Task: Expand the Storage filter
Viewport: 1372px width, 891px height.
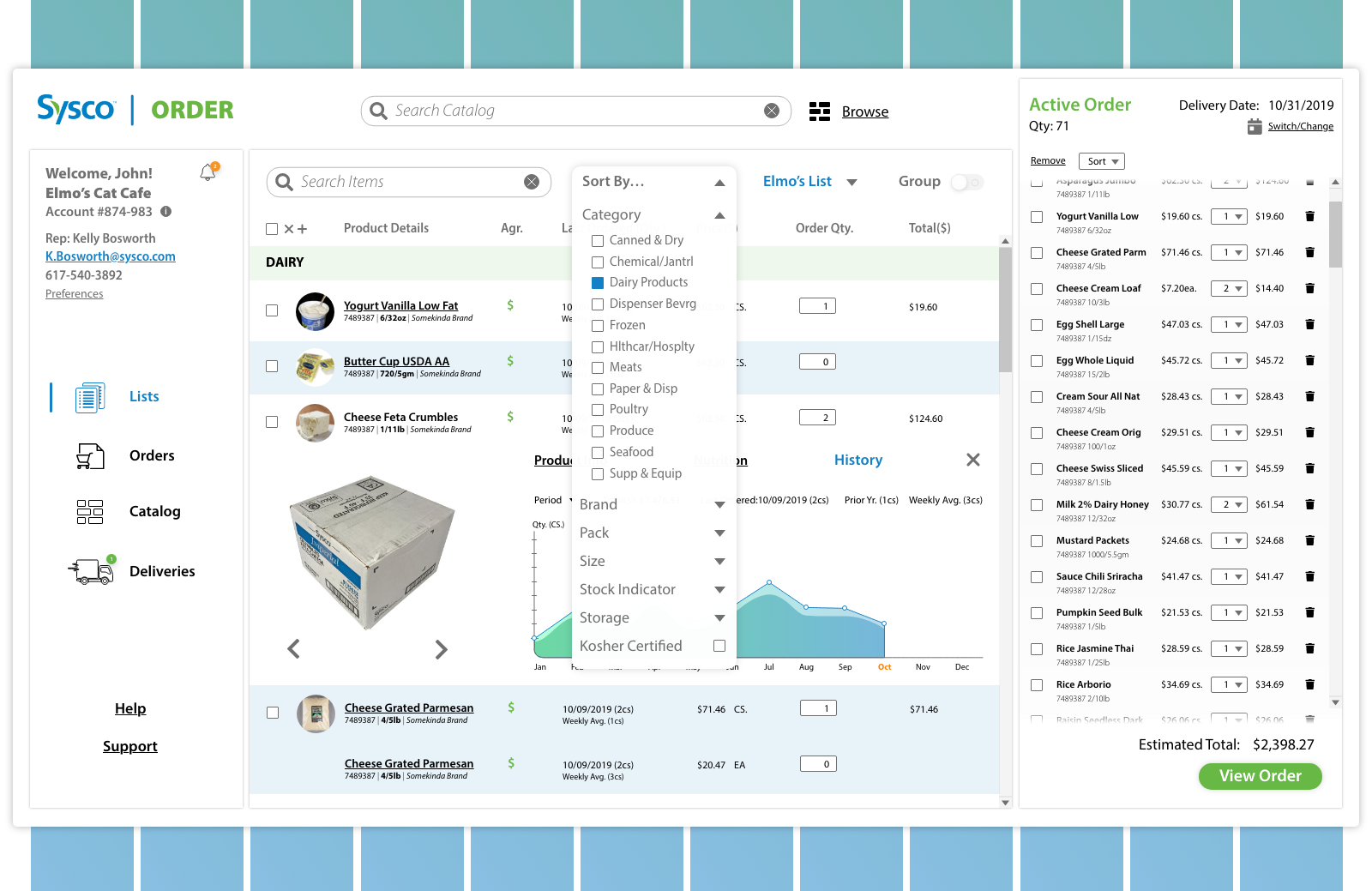Action: point(719,618)
